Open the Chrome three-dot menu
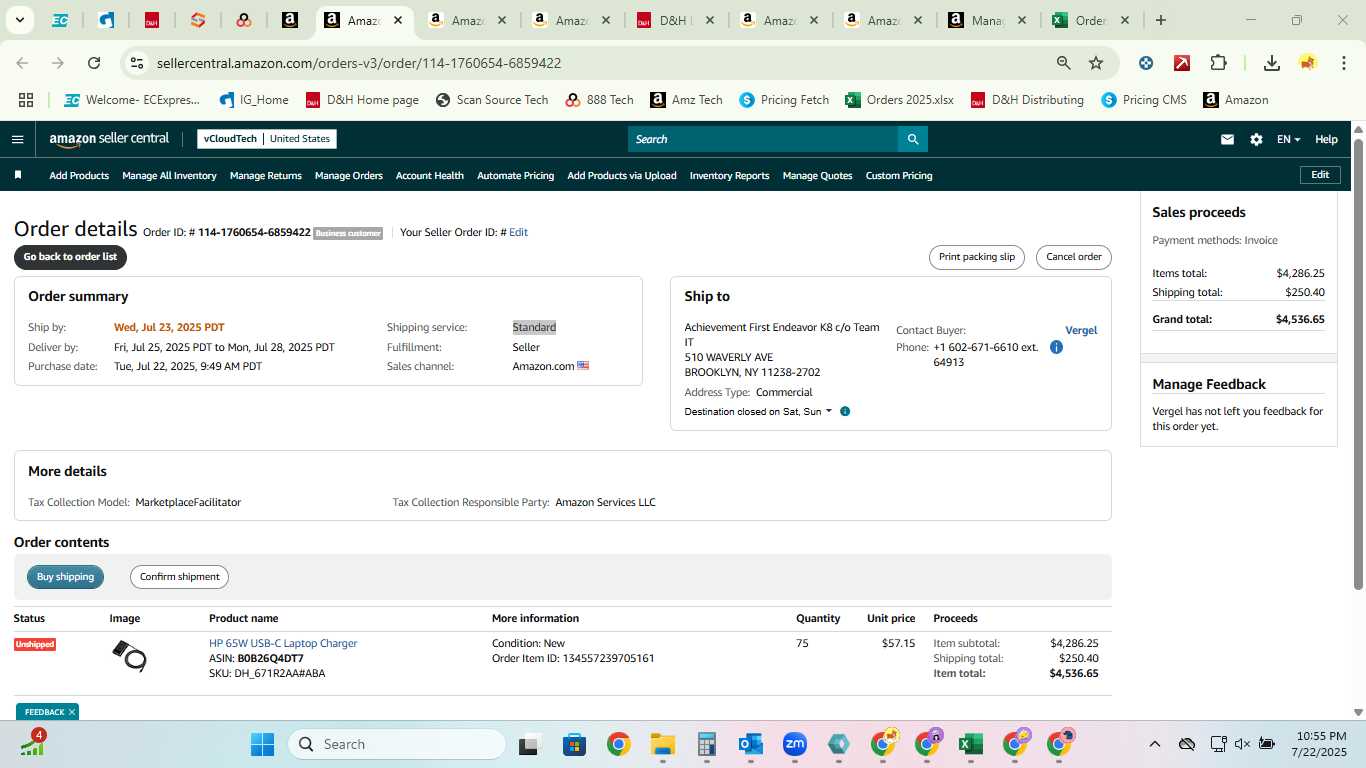This screenshot has height=768, width=1366. click(x=1342, y=63)
